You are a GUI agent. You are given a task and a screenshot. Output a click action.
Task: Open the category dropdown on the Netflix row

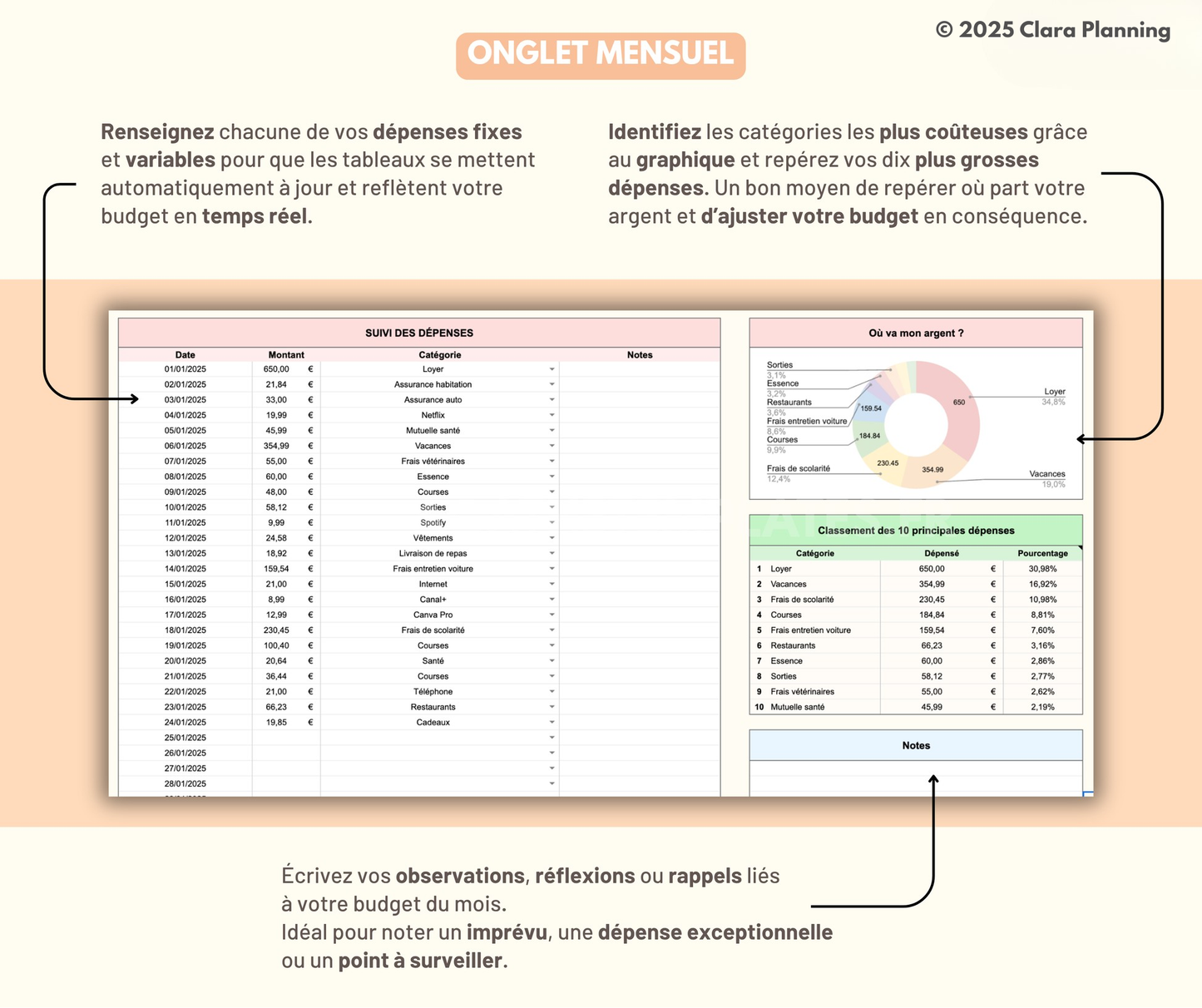[552, 414]
